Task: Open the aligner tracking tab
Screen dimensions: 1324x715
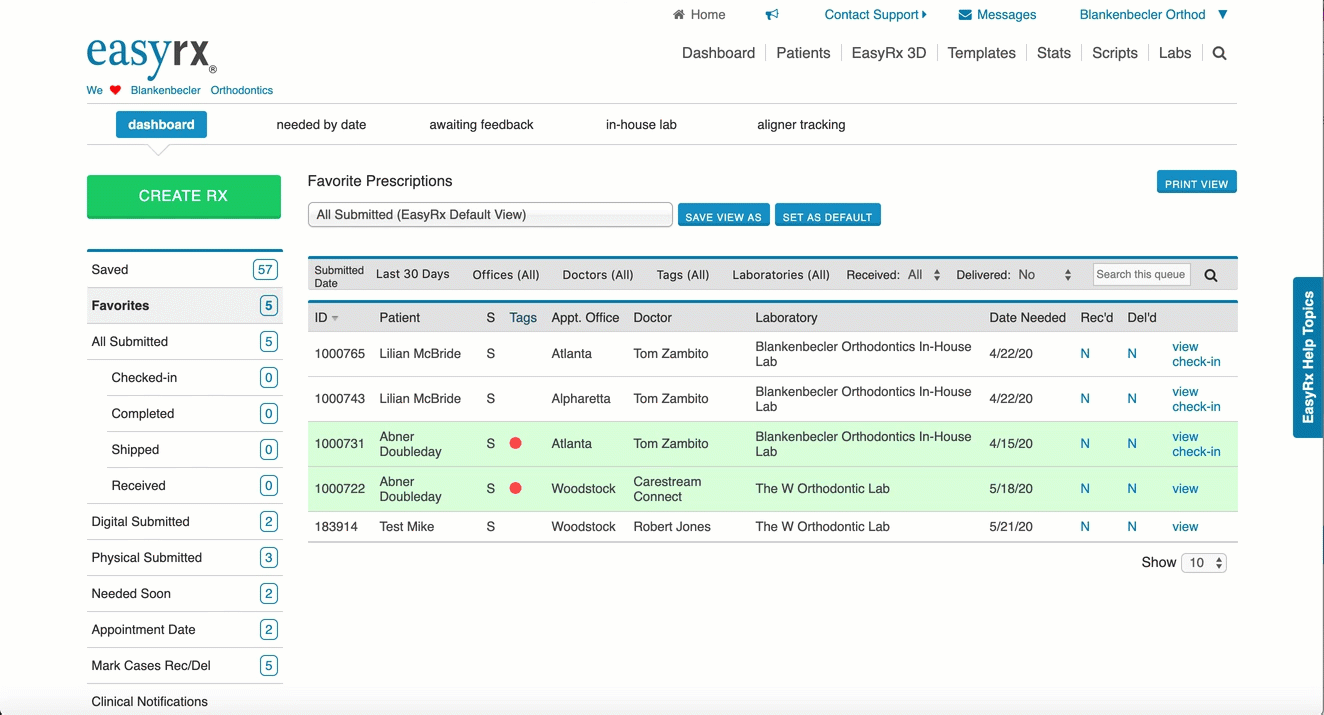Action: pos(801,125)
